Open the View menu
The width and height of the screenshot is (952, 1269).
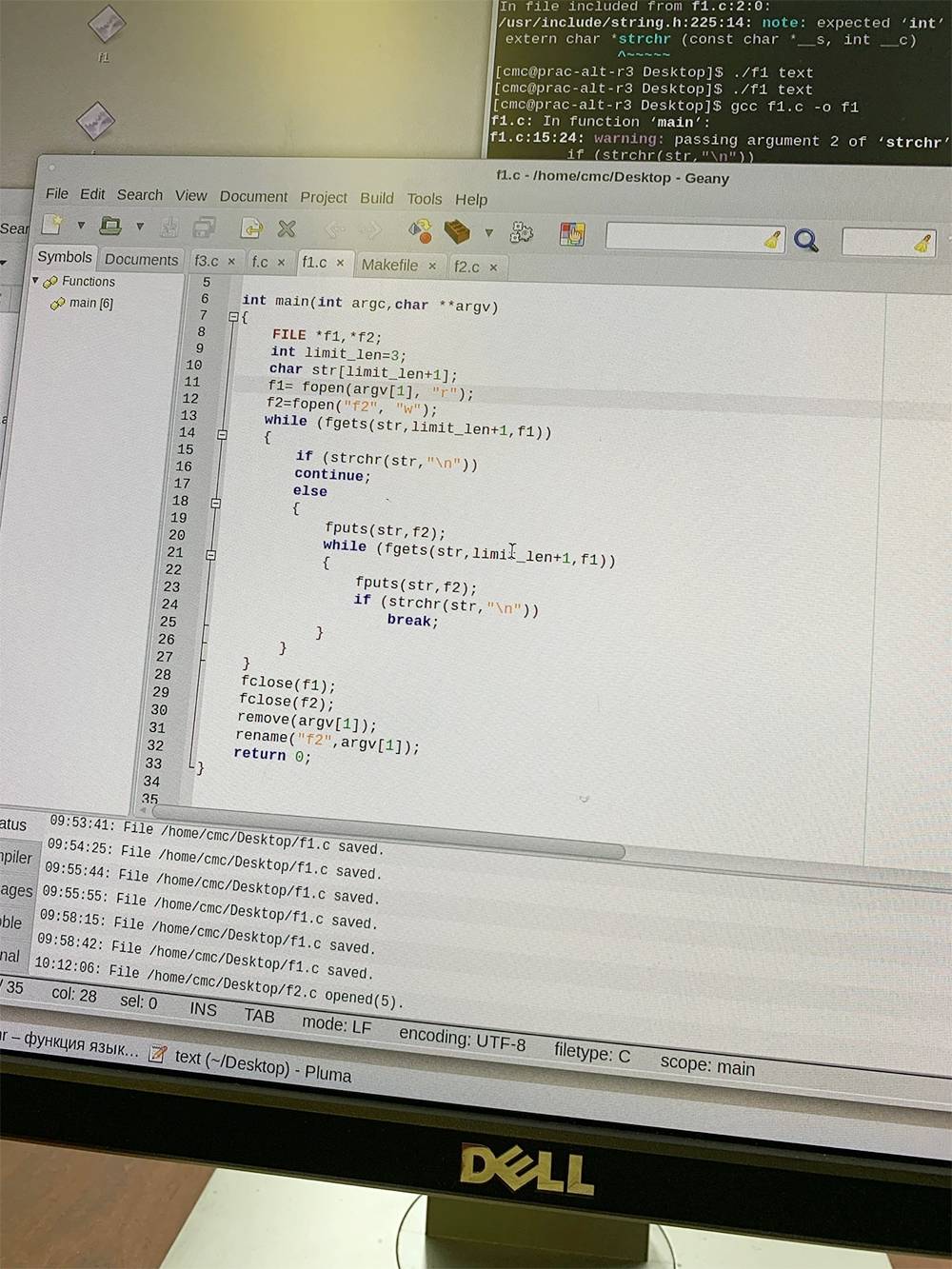click(190, 195)
